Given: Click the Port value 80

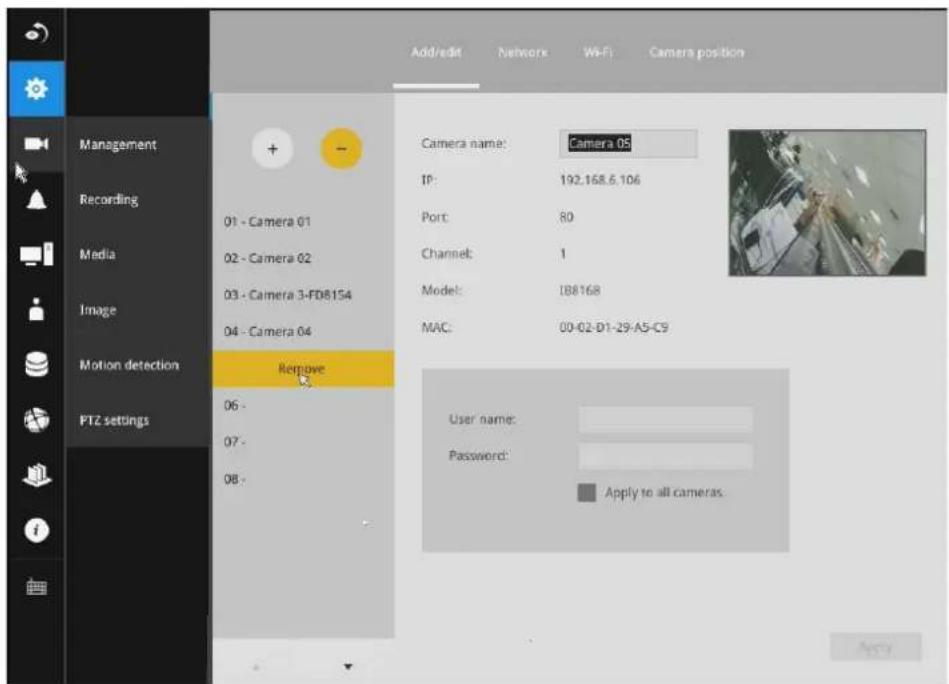Looking at the screenshot, I should [x=566, y=217].
